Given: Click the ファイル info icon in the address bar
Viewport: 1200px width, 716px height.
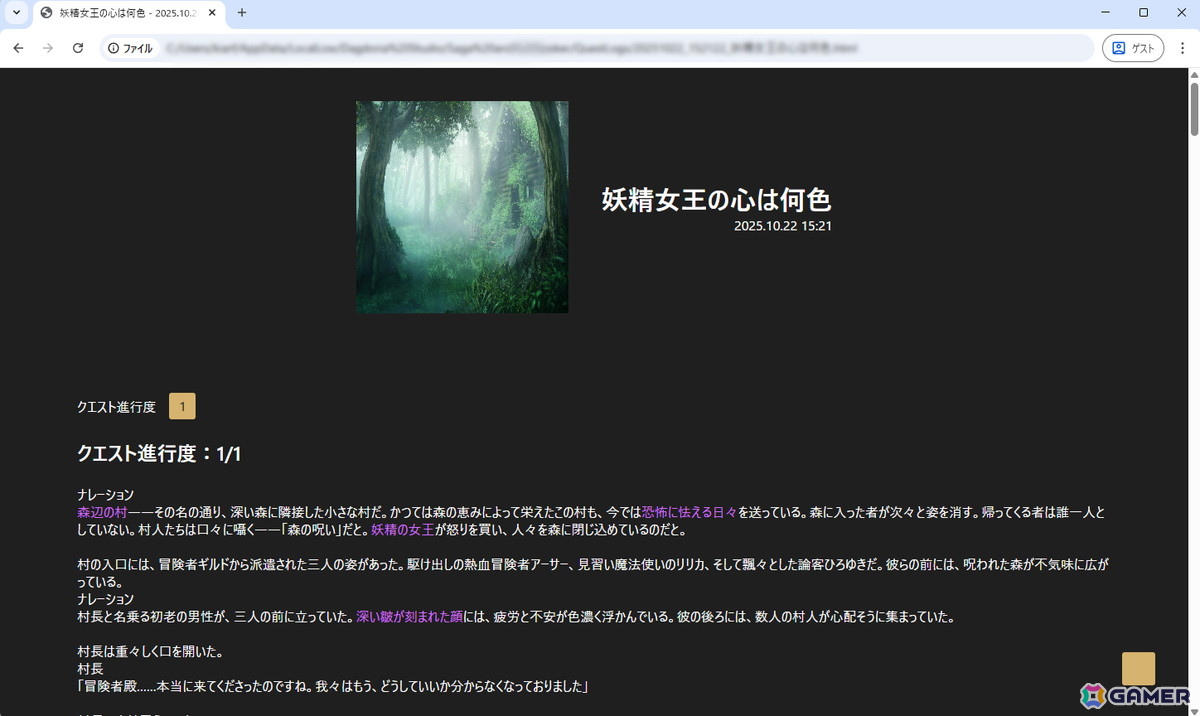Looking at the screenshot, I should point(112,47).
